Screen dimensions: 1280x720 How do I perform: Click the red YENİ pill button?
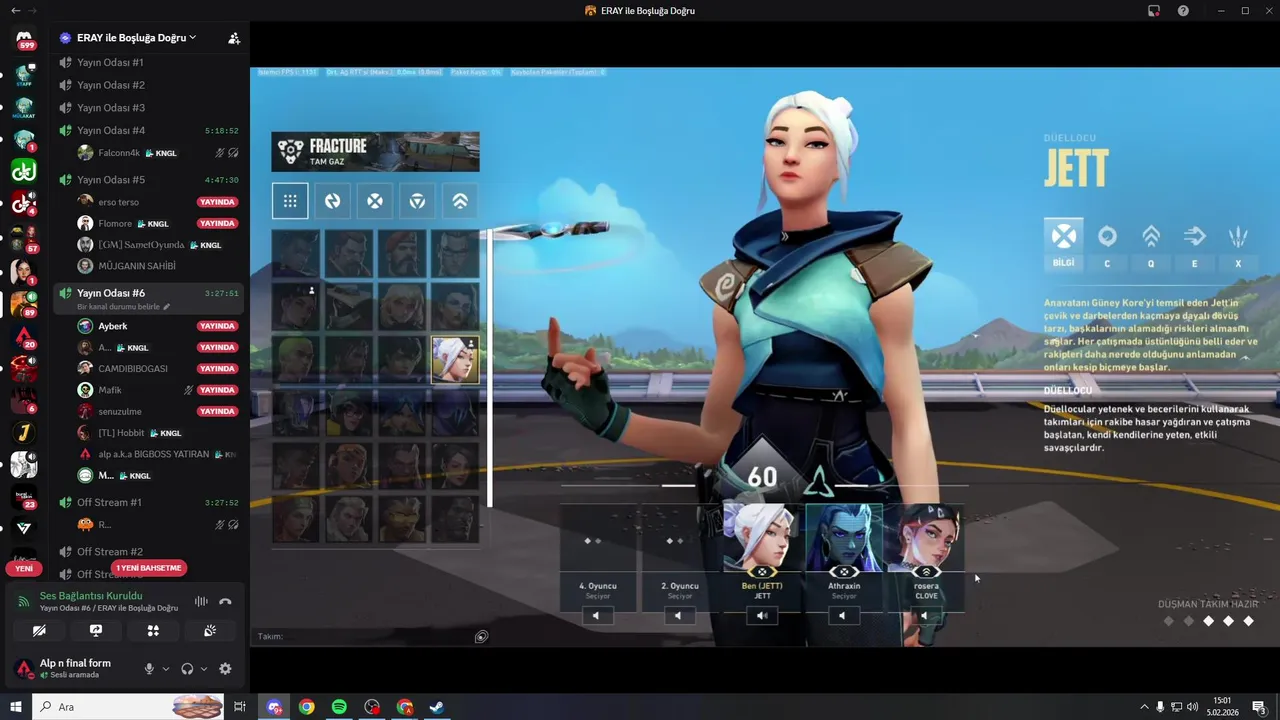pyautogui.click(x=24, y=568)
